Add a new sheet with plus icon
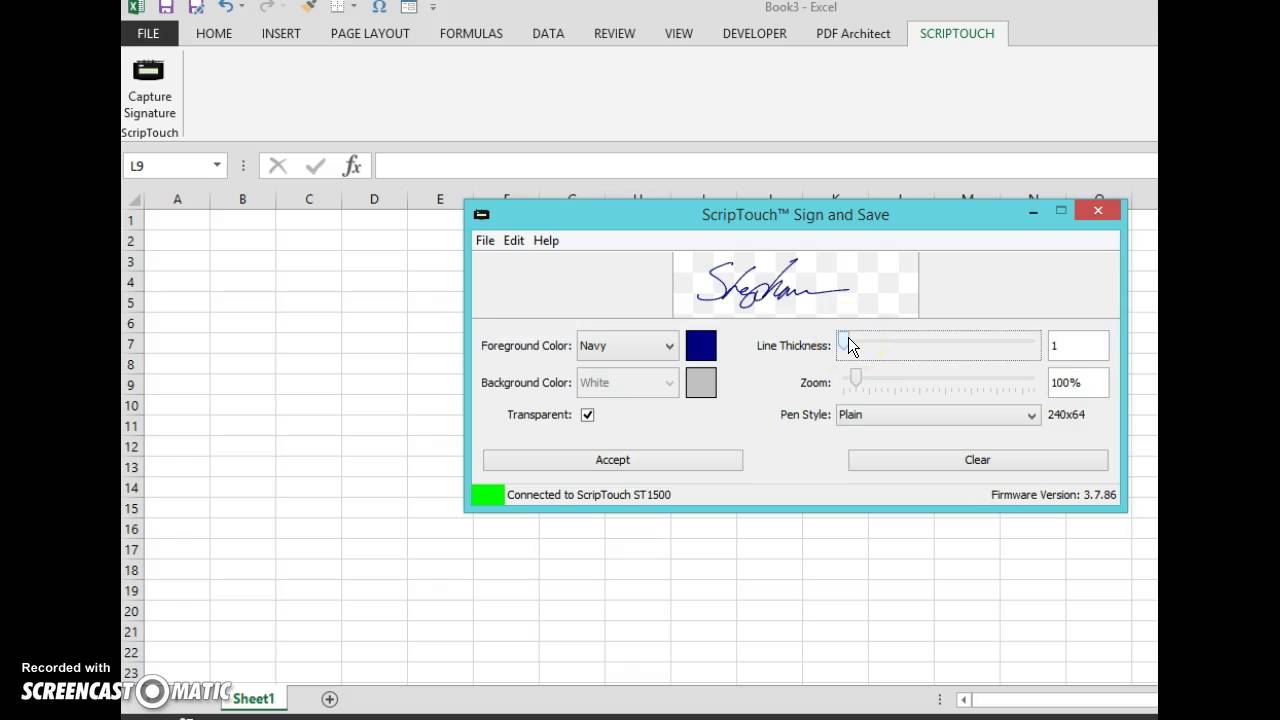1280x720 pixels. (x=330, y=699)
